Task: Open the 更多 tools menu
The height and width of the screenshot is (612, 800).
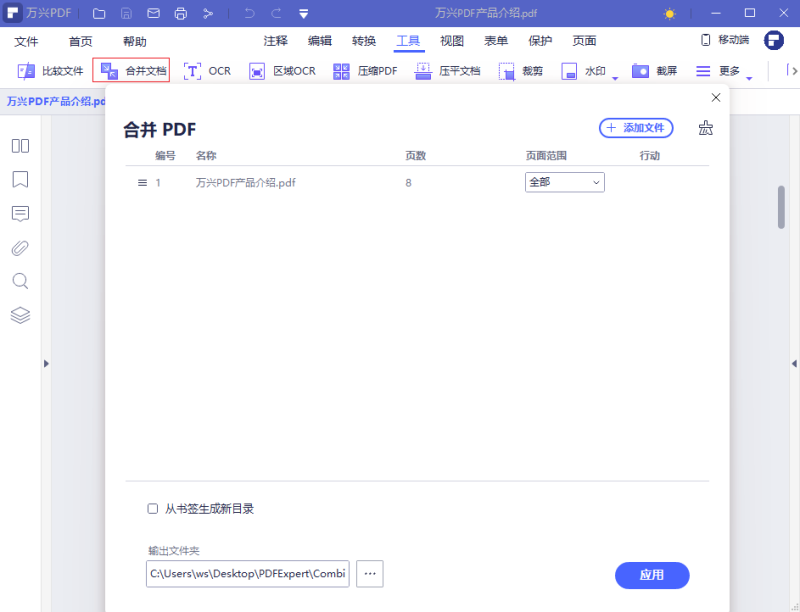Action: pos(718,71)
